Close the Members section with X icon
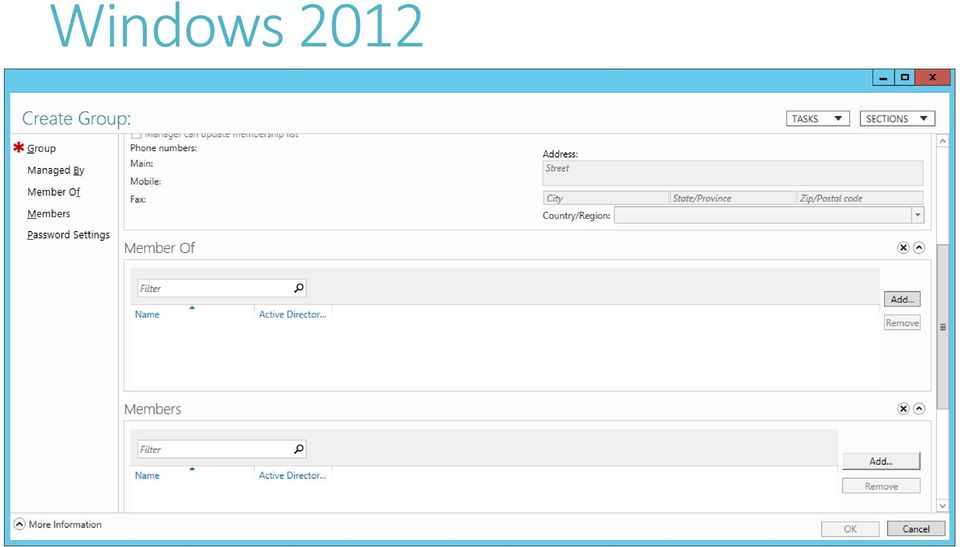Screen dimensions: 960x547 click(903, 409)
